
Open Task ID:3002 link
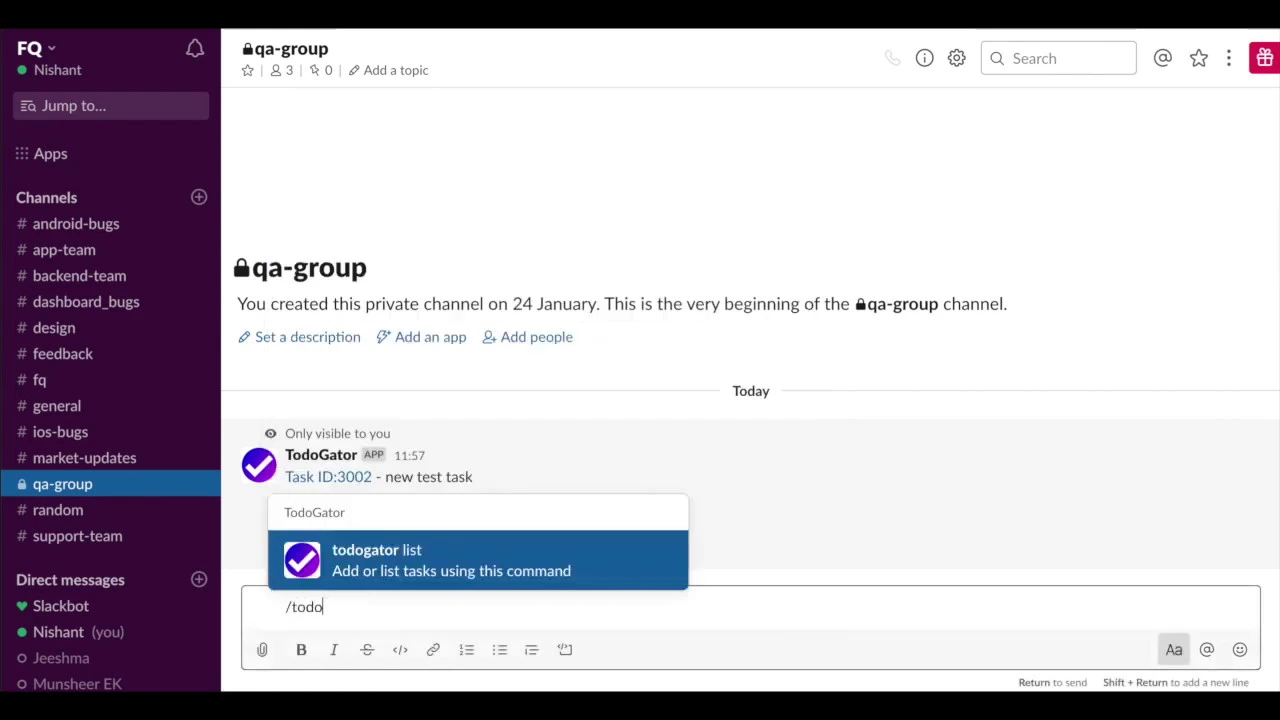pyautogui.click(x=328, y=477)
